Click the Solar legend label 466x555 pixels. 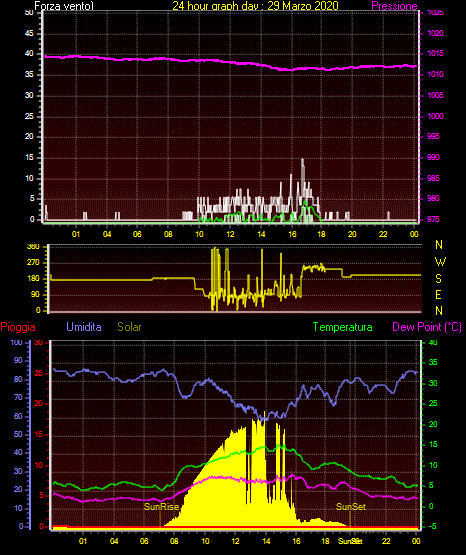pos(130,327)
